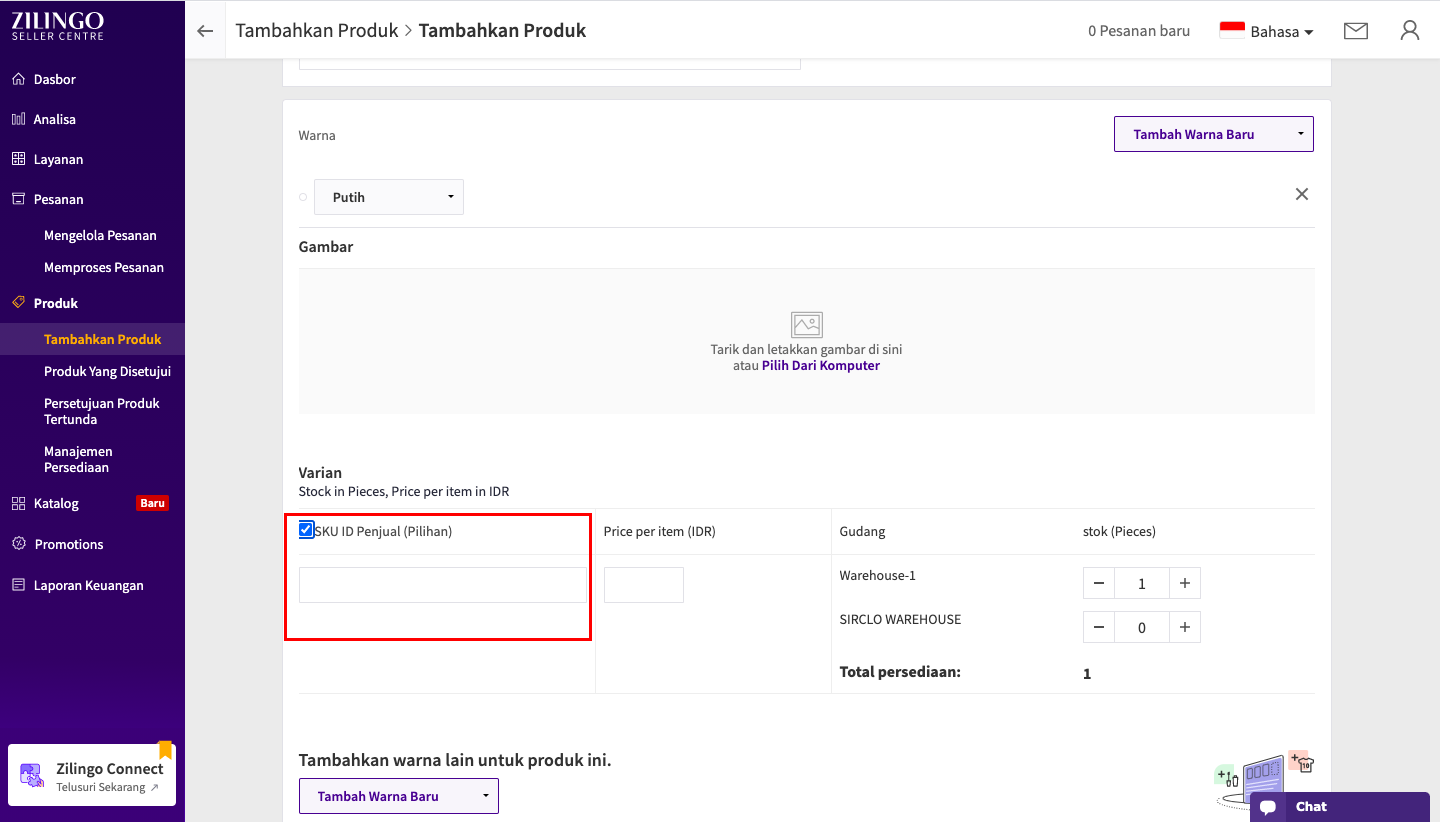Go to Analisa section
This screenshot has height=822, width=1440.
(55, 119)
